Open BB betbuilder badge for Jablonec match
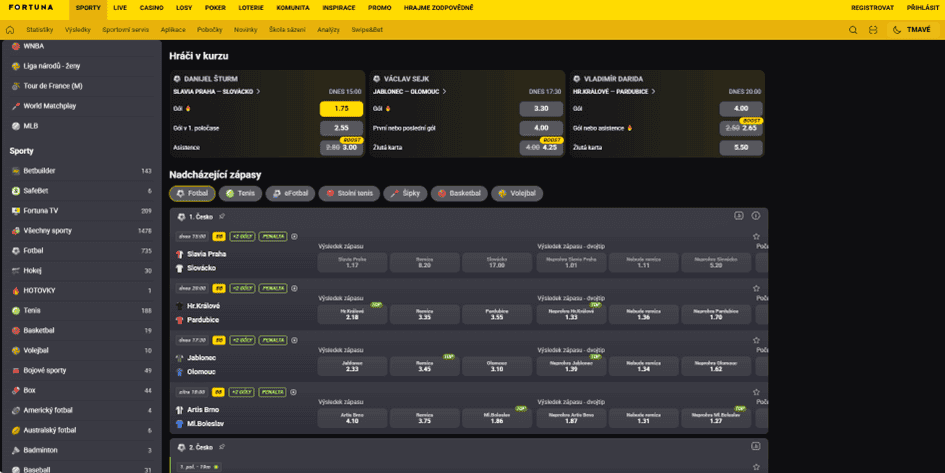The image size is (945, 473). pyautogui.click(x=219, y=340)
